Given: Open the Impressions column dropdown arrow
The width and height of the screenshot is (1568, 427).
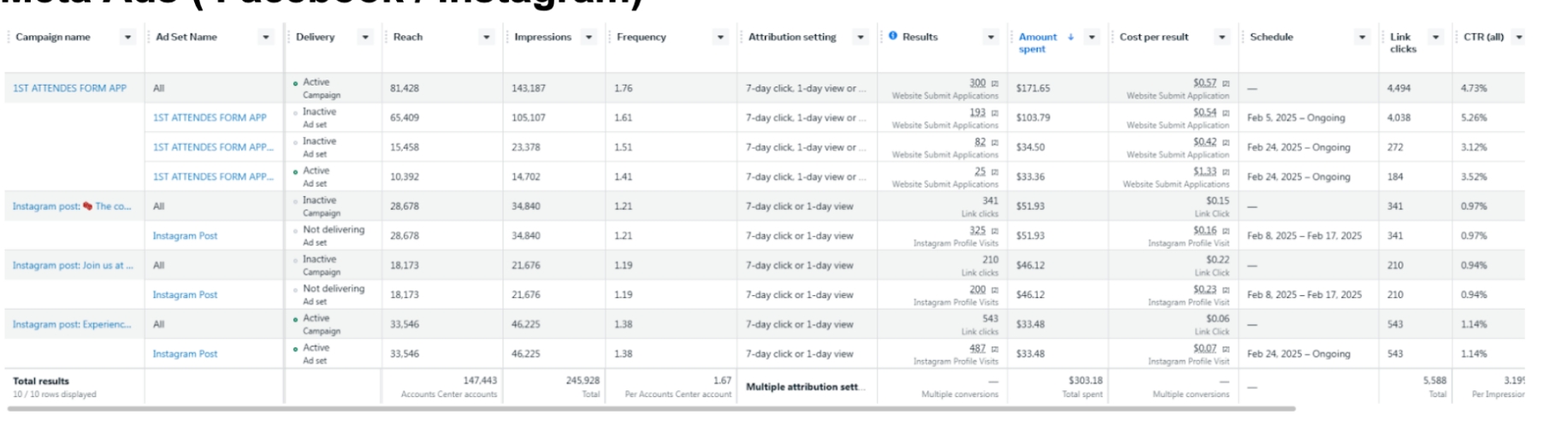Looking at the screenshot, I should (x=589, y=38).
